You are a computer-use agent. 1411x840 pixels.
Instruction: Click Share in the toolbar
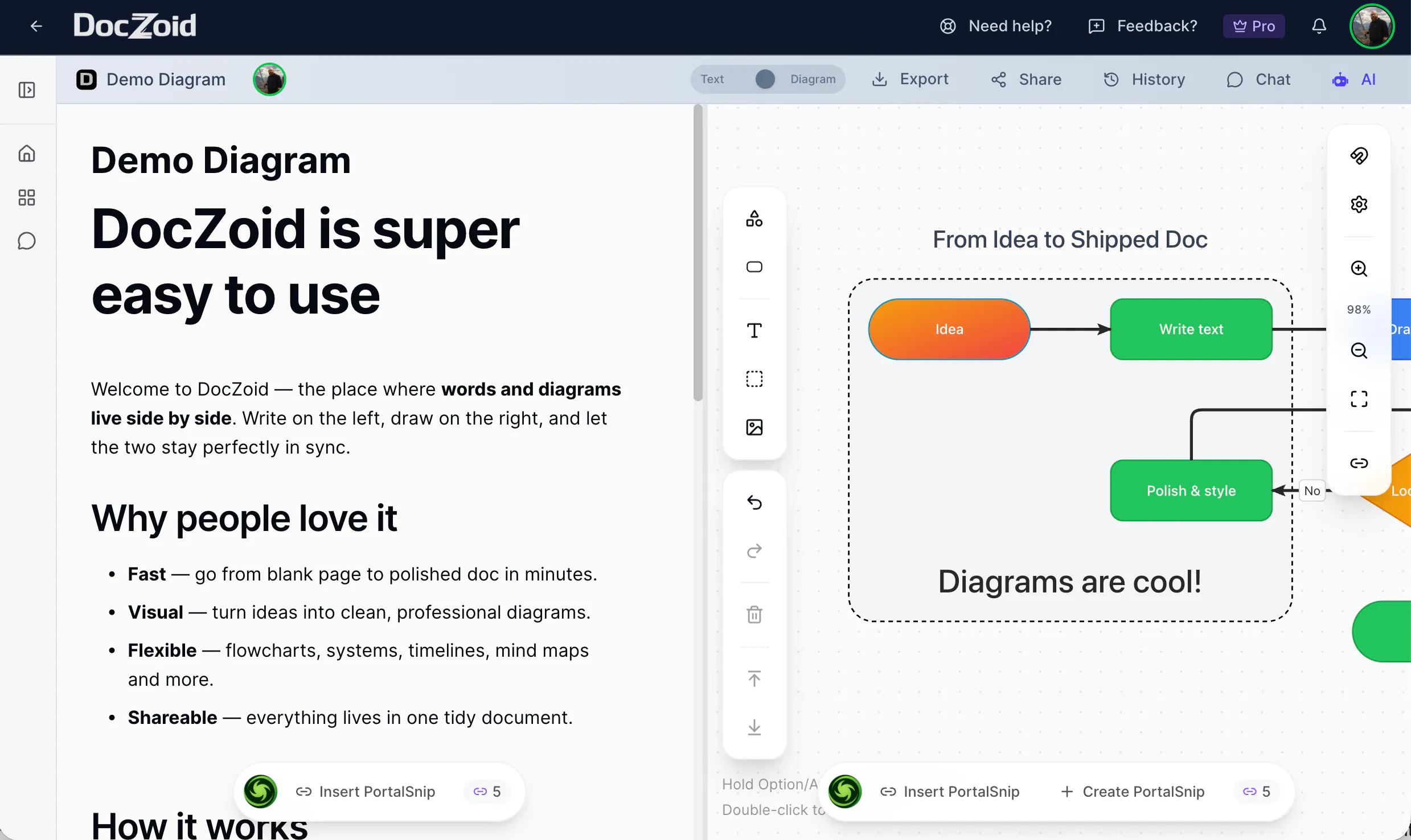(1026, 80)
